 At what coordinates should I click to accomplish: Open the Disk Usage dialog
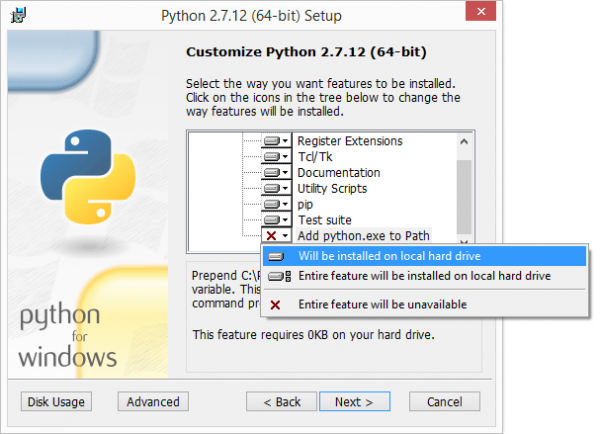pyautogui.click(x=56, y=402)
